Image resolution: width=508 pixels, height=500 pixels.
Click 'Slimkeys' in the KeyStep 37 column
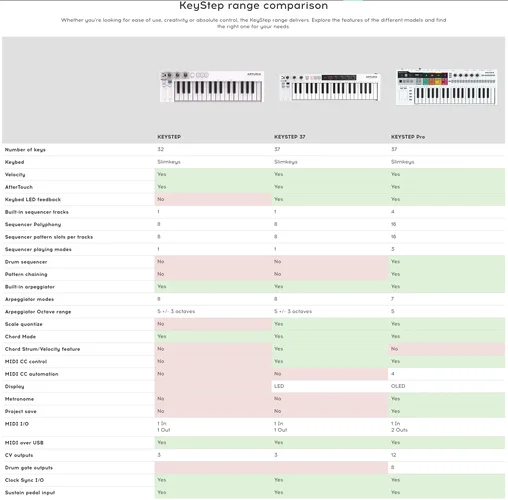point(286,162)
